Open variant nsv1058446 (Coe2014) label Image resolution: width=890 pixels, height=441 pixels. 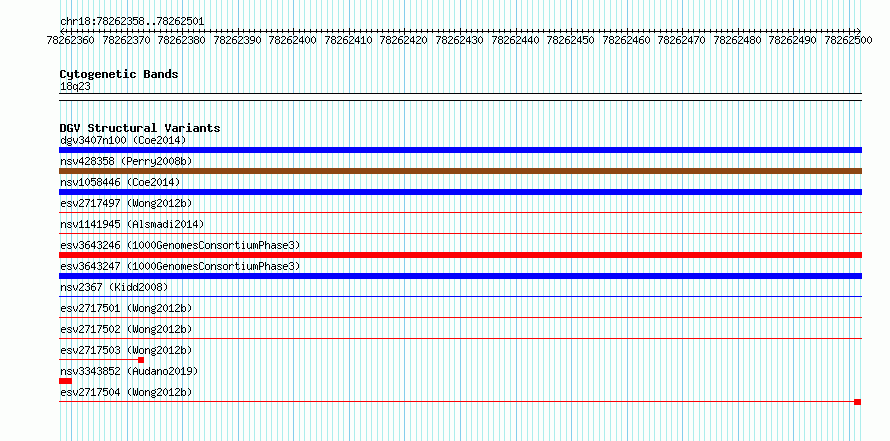120,182
